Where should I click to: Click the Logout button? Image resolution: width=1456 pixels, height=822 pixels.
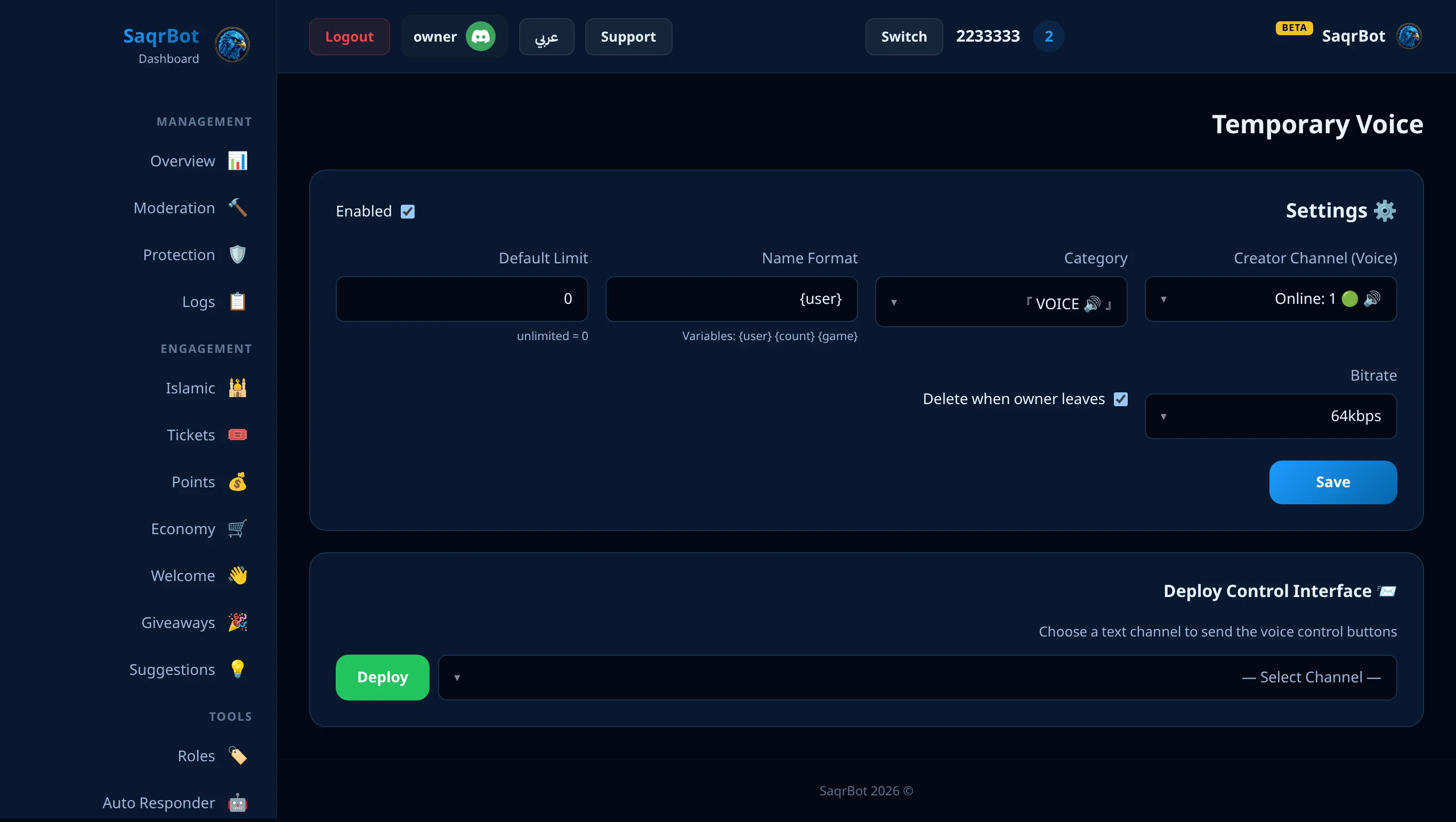[x=349, y=37]
